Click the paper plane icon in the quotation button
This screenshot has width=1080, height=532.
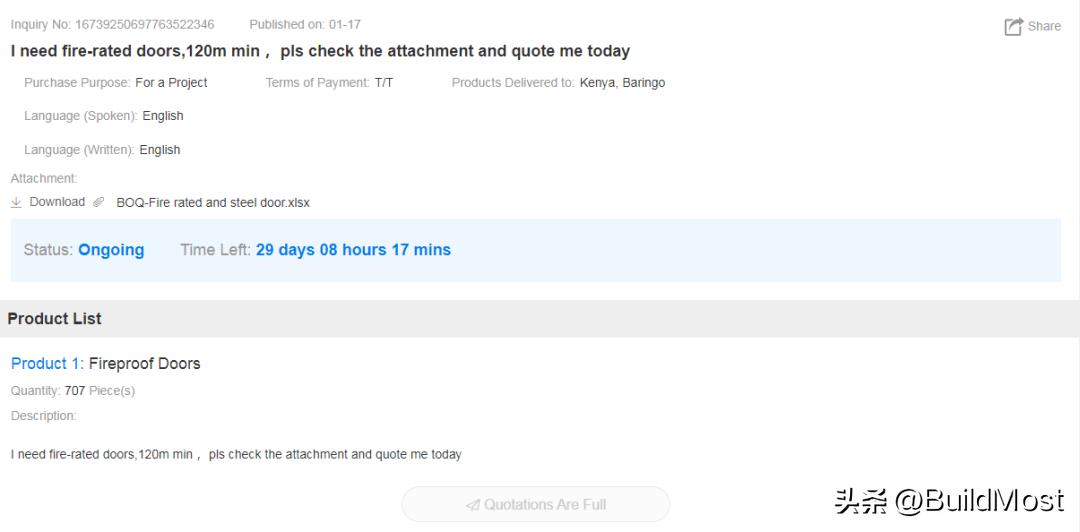473,505
